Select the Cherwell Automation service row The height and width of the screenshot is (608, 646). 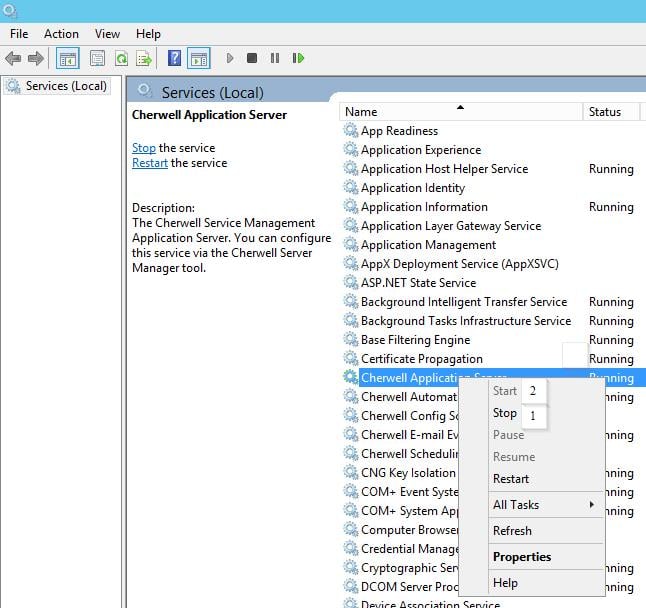click(400, 397)
